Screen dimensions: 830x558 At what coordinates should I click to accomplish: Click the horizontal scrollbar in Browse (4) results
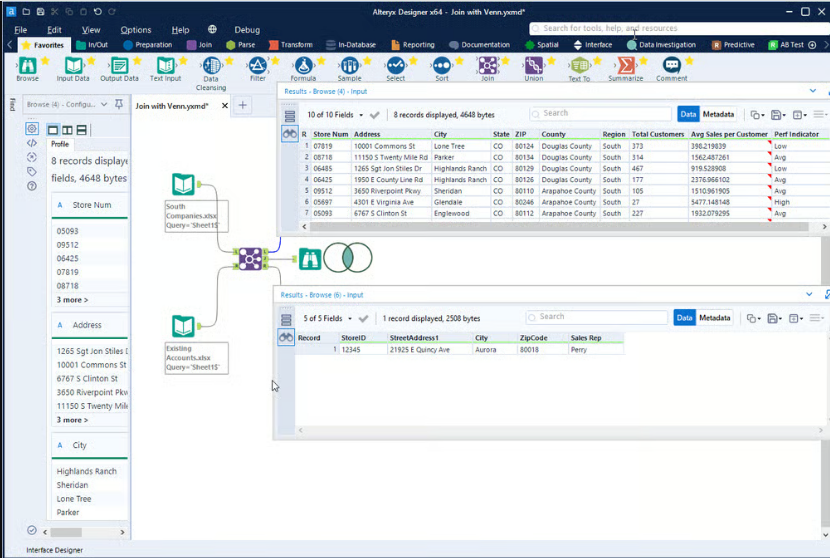click(559, 227)
